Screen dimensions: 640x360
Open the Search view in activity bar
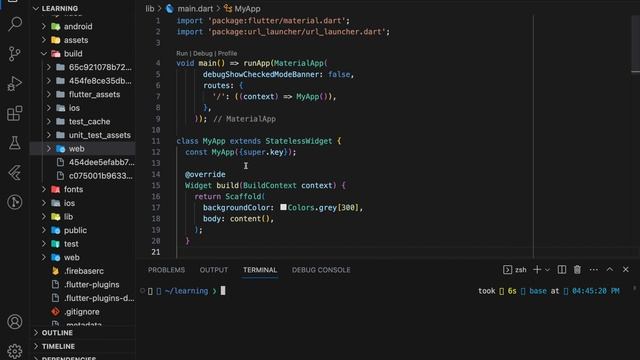15,24
